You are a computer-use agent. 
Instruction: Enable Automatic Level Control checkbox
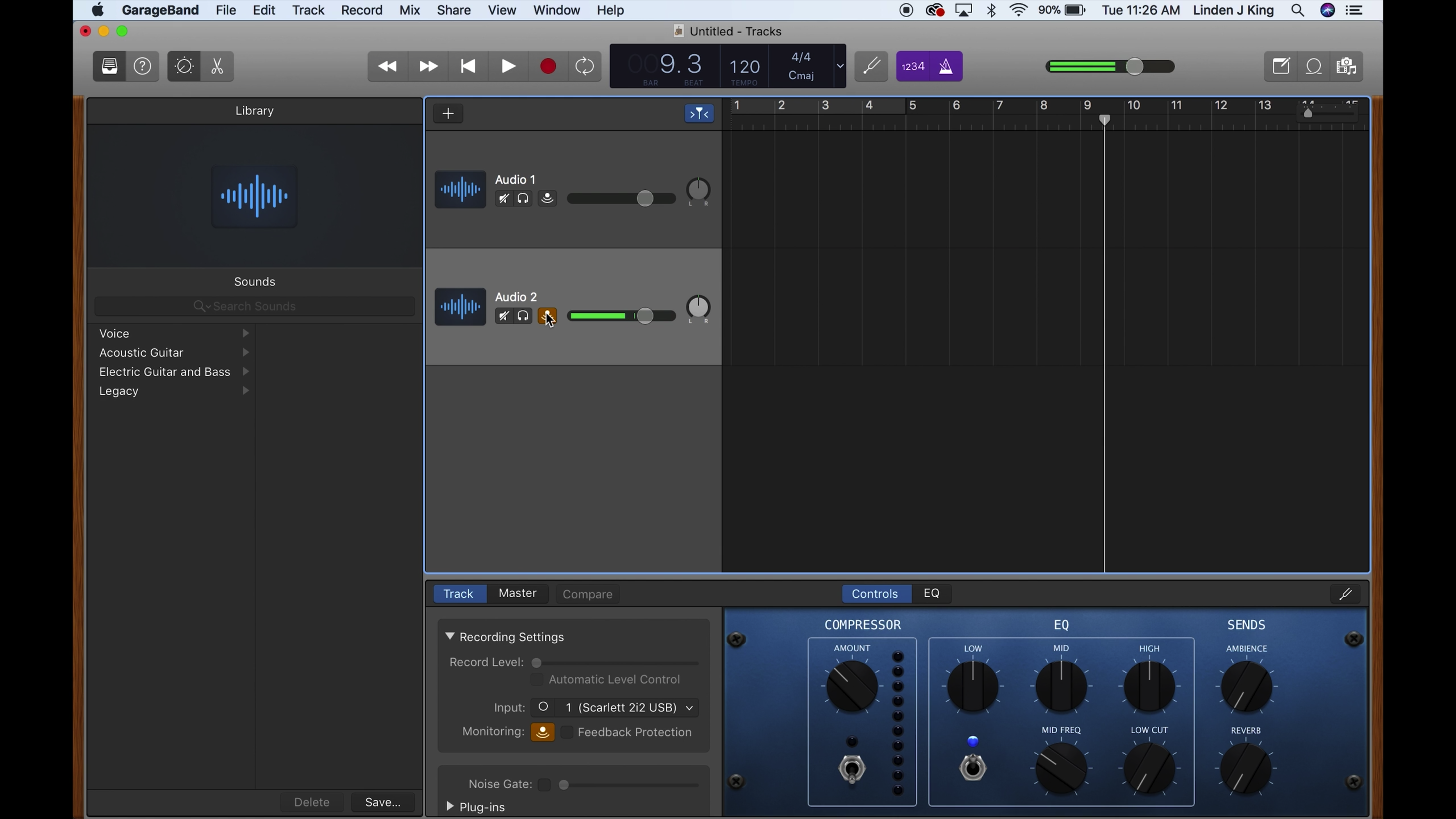537,679
